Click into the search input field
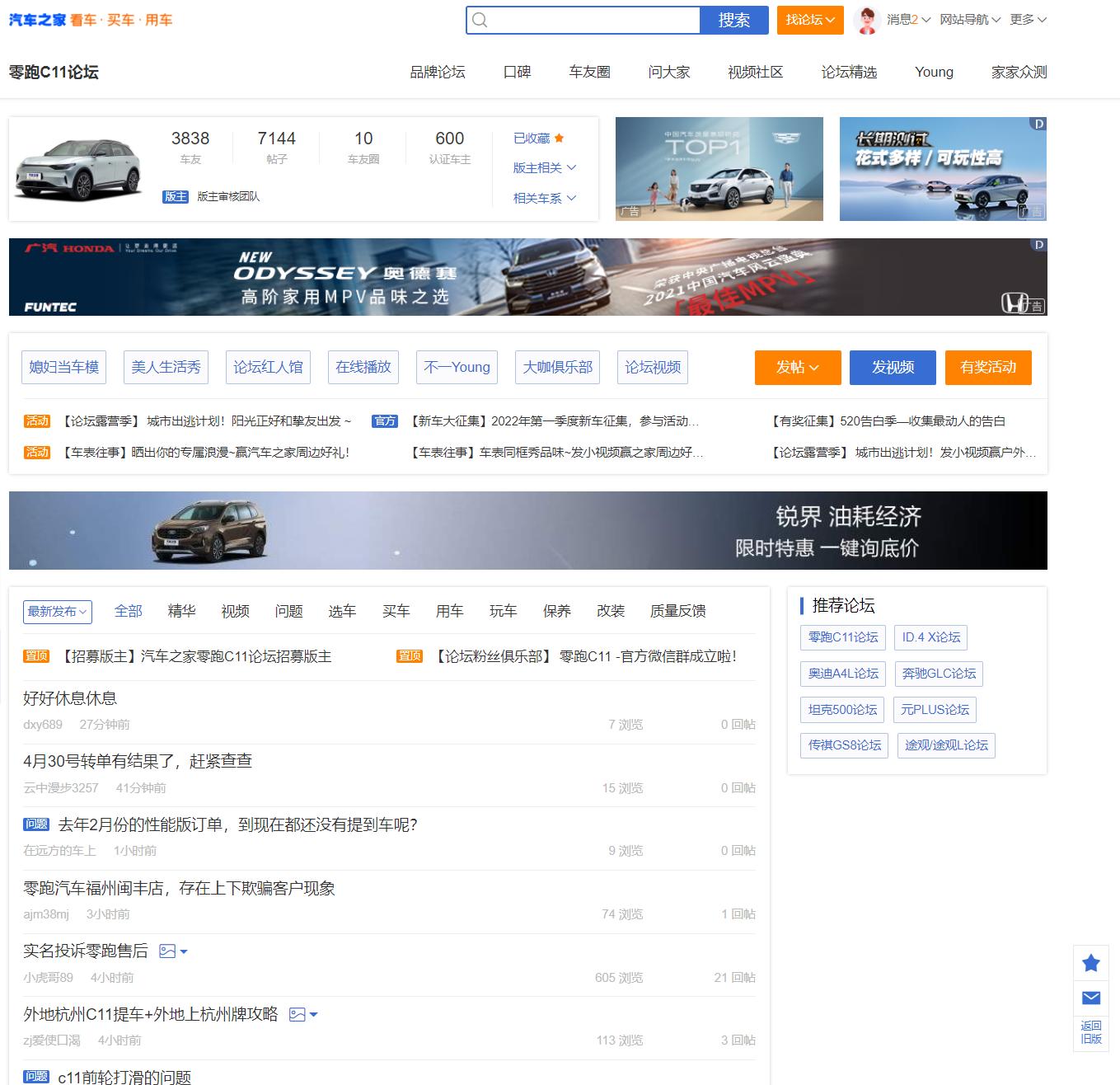Viewport: 1120px width, 1085px height. 593,20
